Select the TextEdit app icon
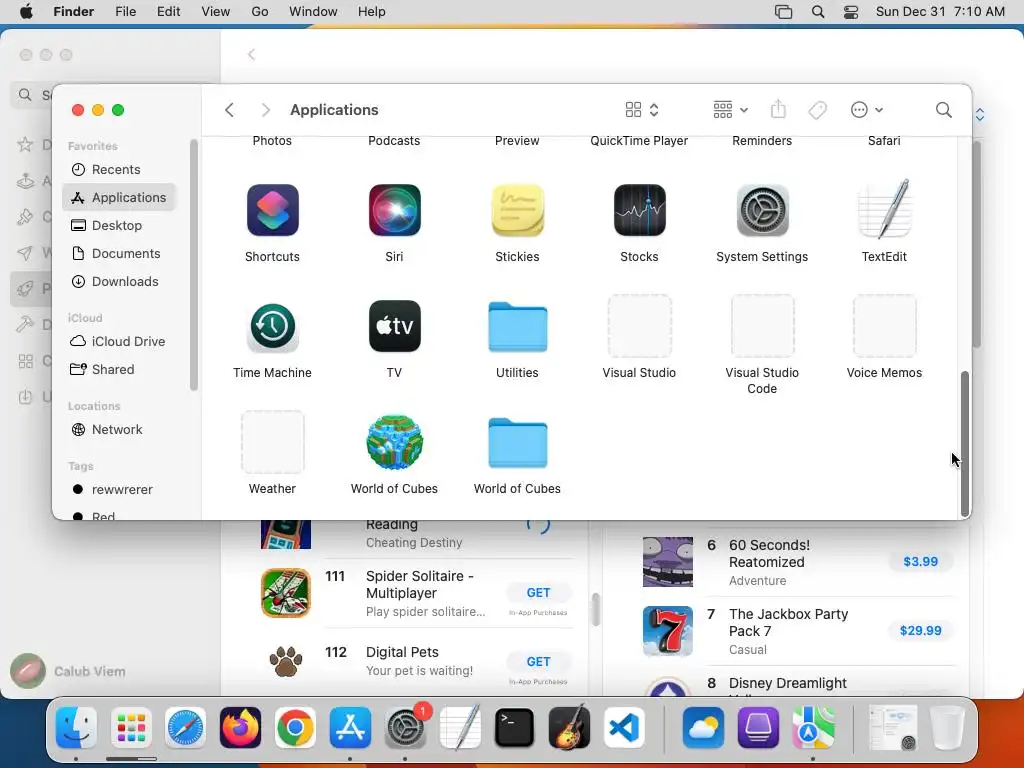This screenshot has width=1024, height=768. click(884, 209)
